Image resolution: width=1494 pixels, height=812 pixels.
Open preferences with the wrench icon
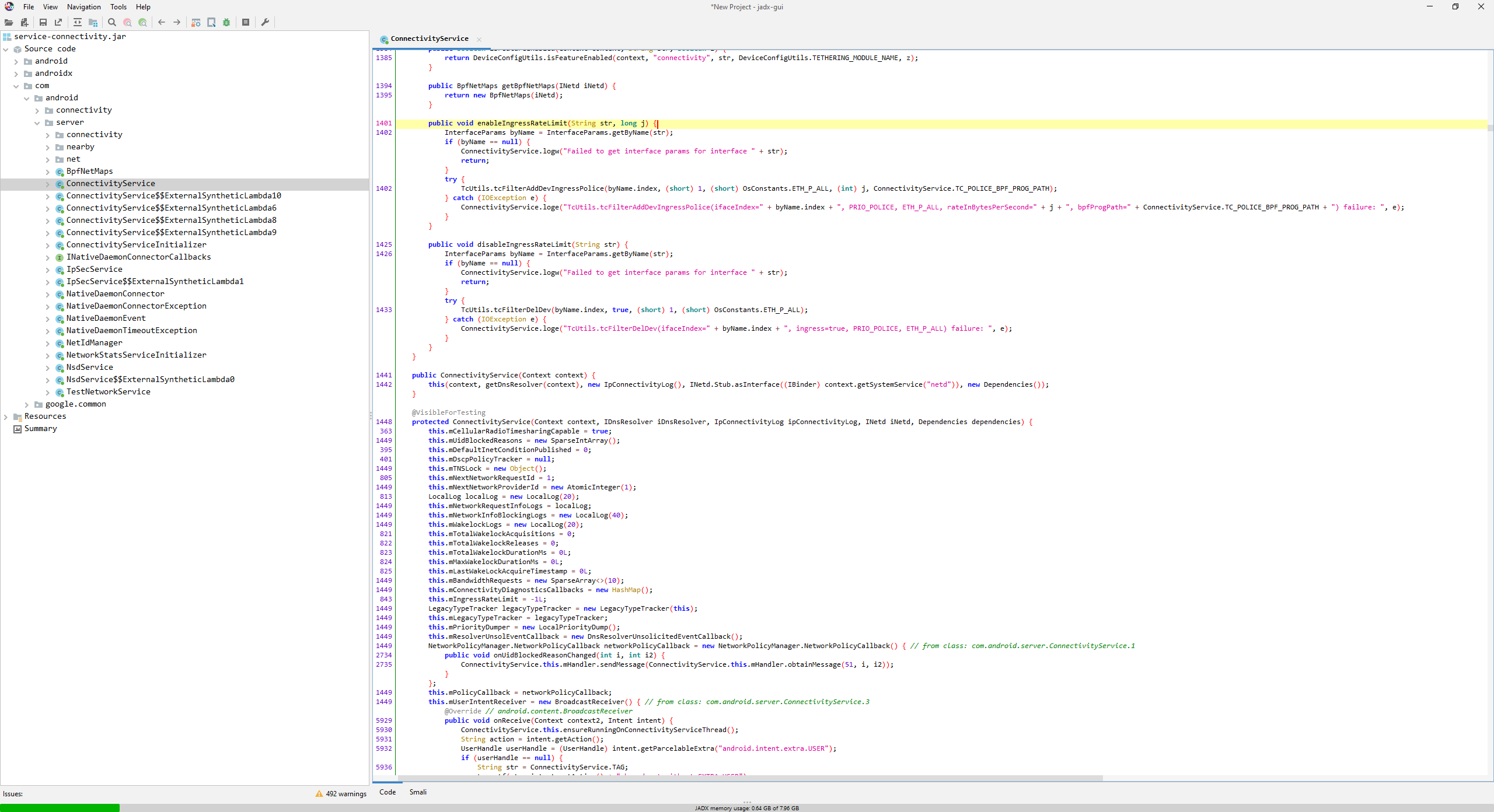click(266, 22)
